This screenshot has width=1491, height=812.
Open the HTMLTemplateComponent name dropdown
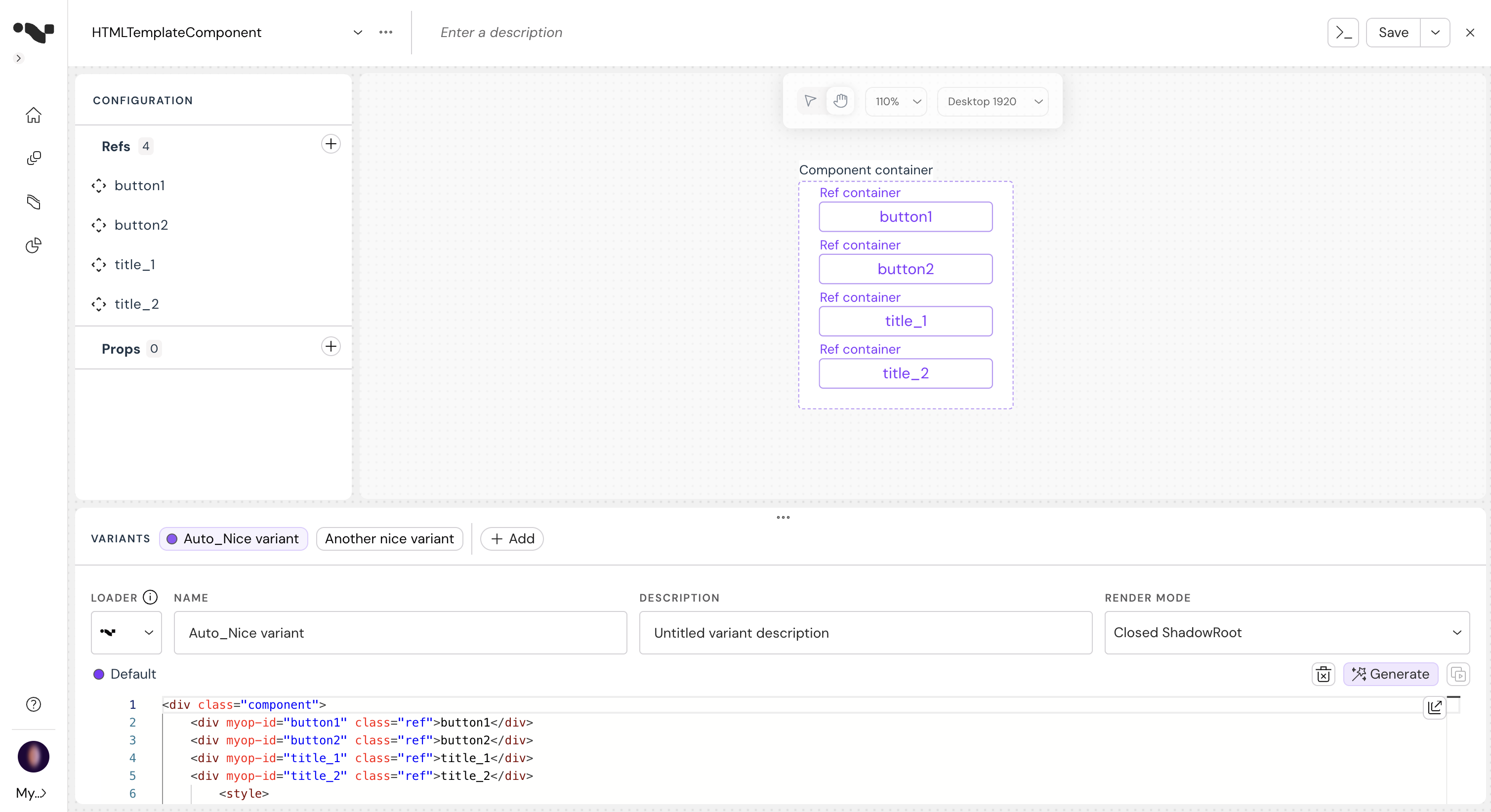pos(358,33)
